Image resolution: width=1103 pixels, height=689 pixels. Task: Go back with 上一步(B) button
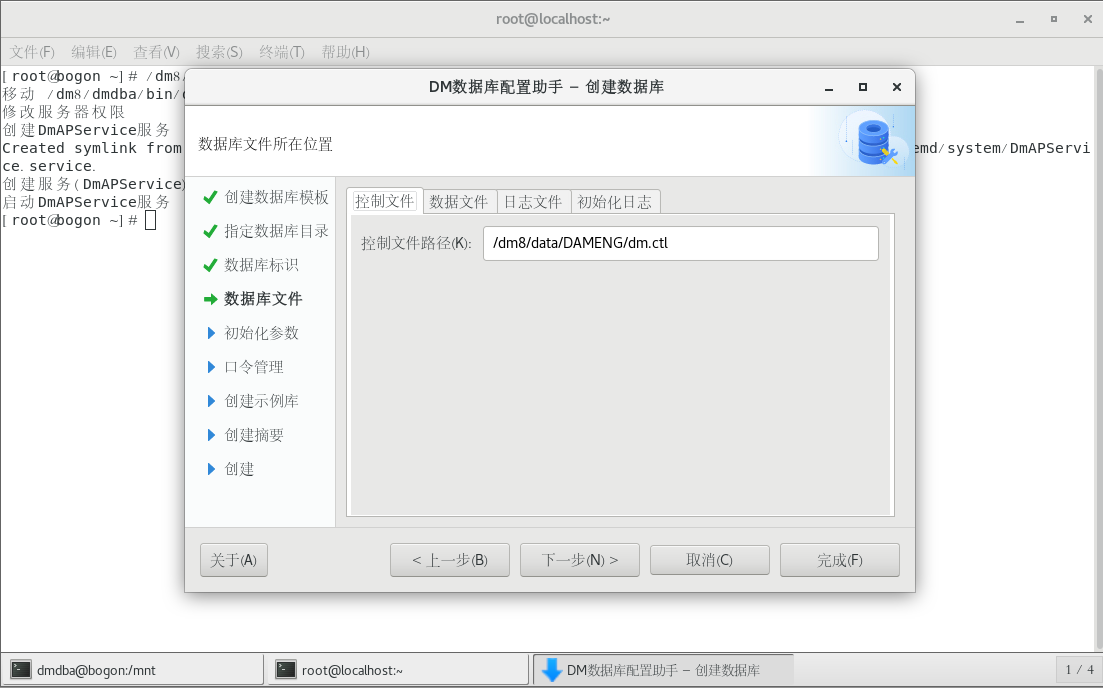[450, 560]
